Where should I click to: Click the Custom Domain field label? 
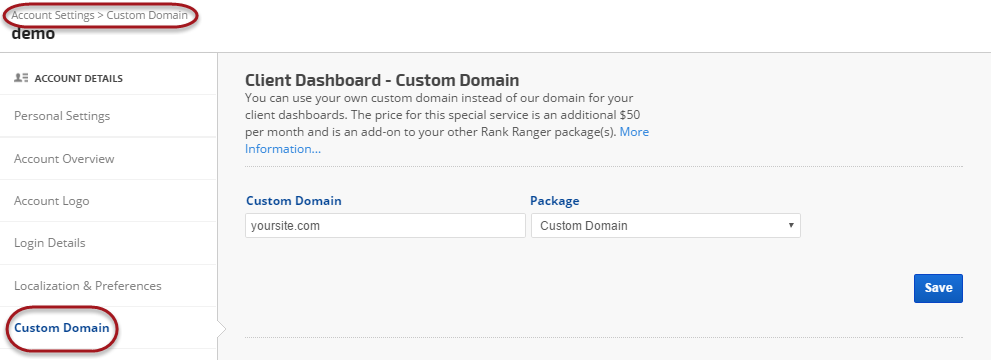[x=293, y=201]
